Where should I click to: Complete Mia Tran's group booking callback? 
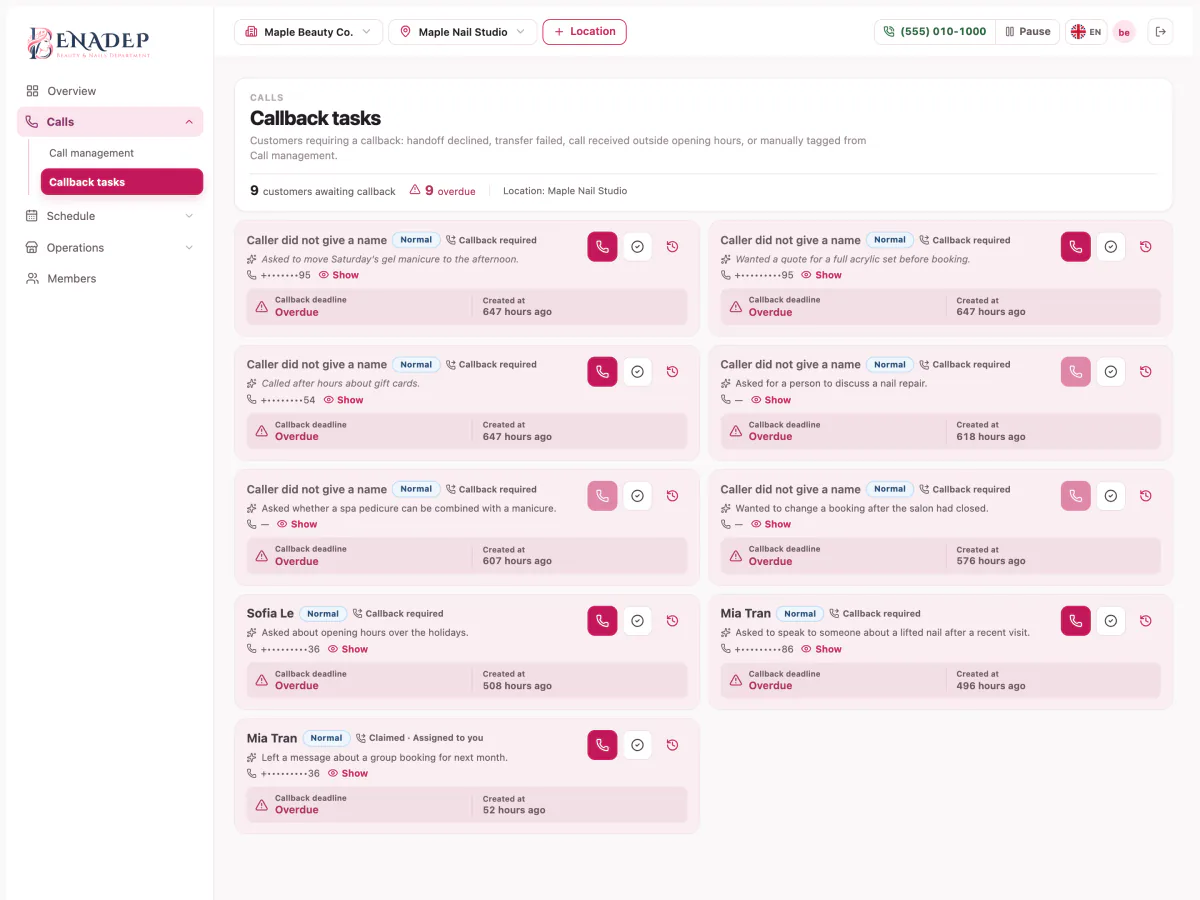click(637, 745)
